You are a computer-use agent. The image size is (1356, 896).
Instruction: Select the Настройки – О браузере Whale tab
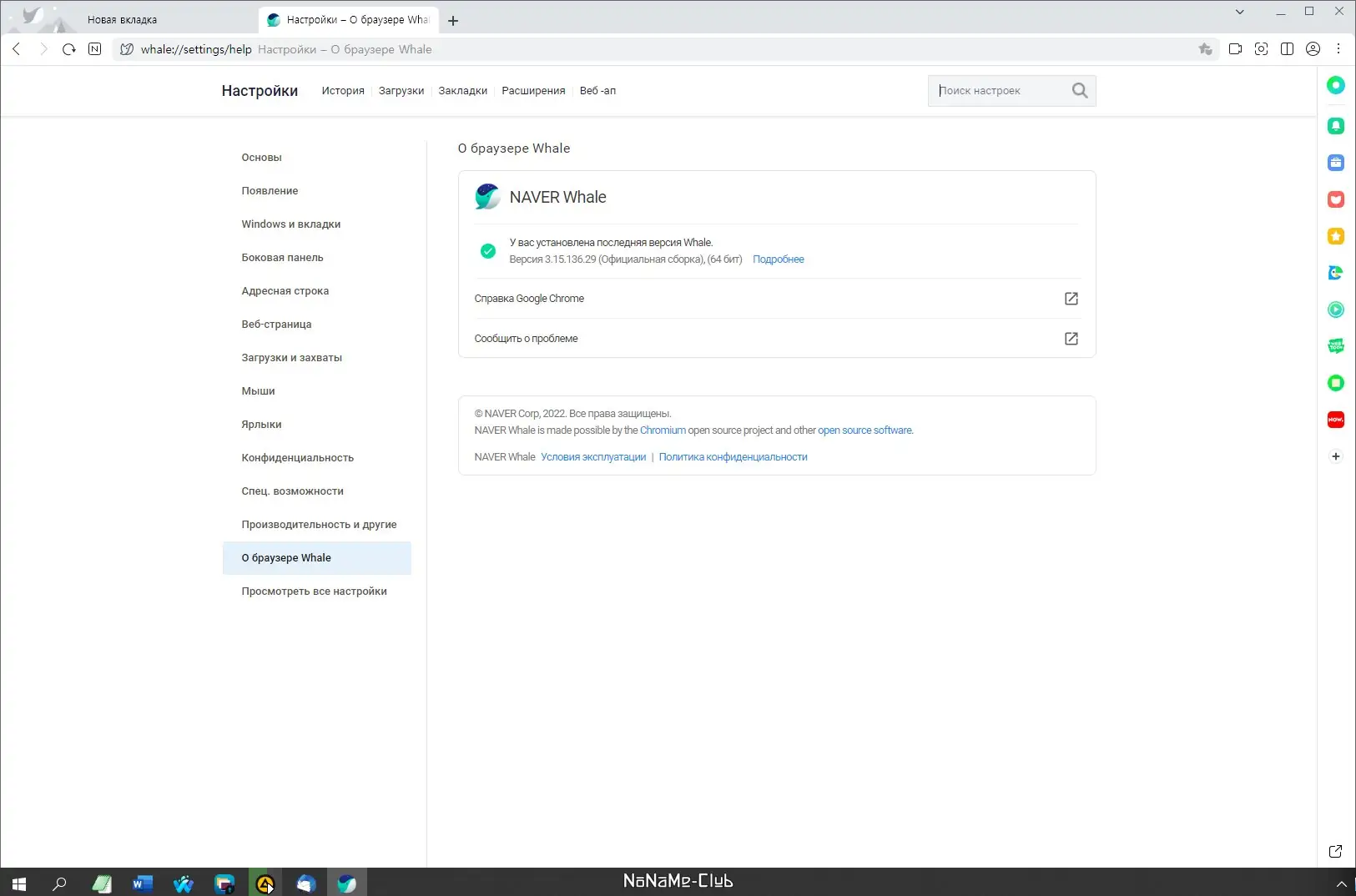(x=349, y=19)
